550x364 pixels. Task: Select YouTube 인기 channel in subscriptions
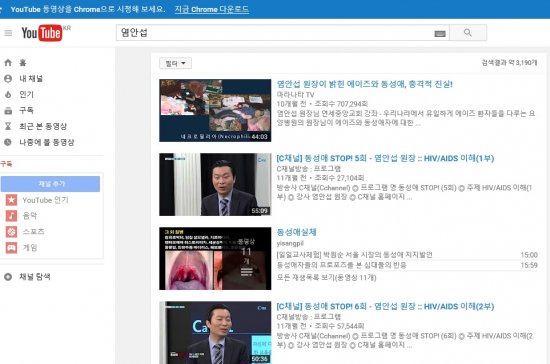point(45,200)
